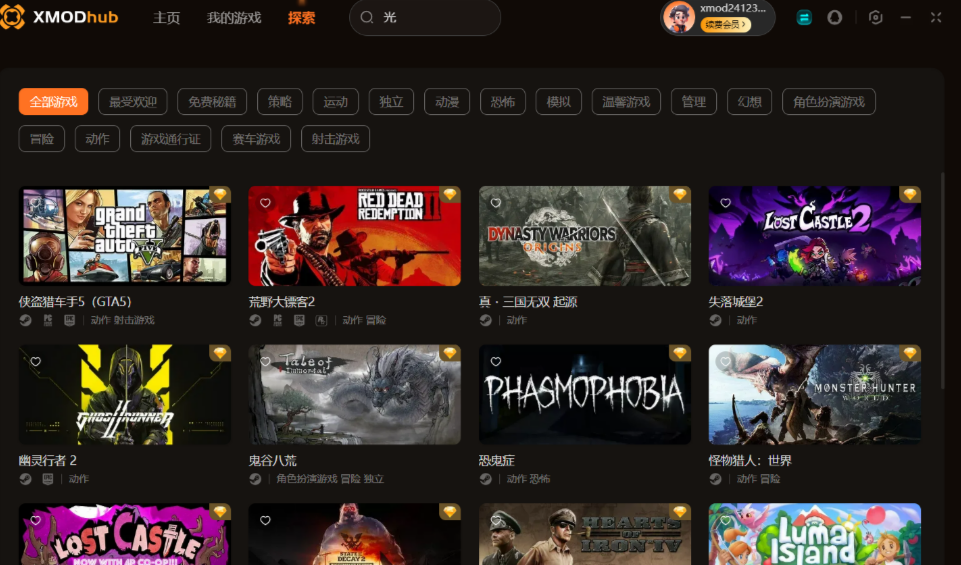Select the 探索 tab
961x565 pixels.
click(x=302, y=18)
